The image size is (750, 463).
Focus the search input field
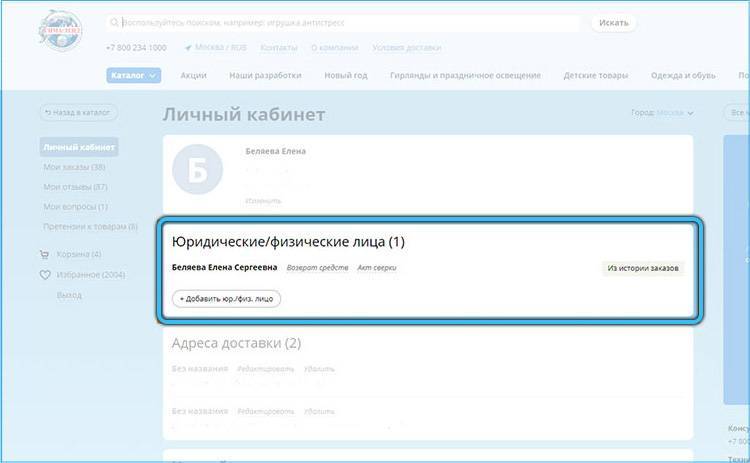(342, 22)
